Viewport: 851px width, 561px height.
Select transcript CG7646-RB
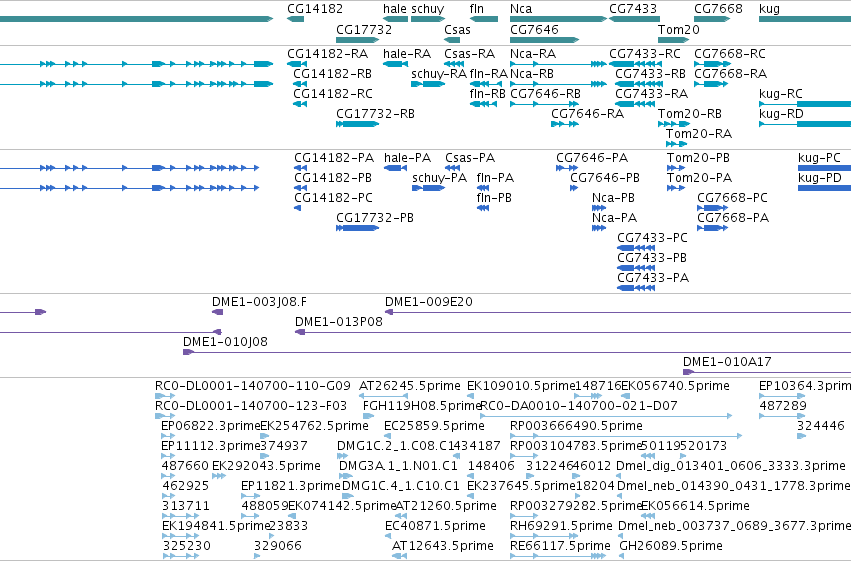coord(545,94)
